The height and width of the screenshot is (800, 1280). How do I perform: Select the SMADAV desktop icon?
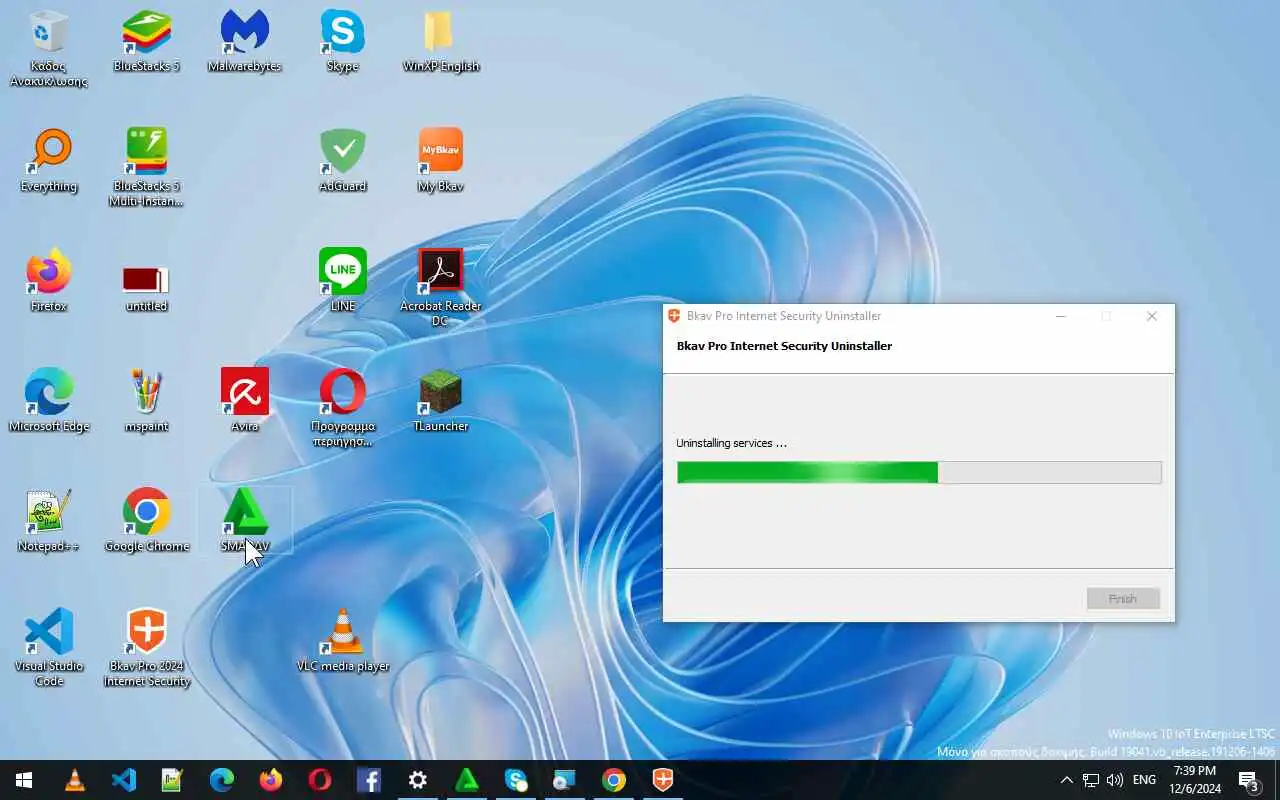coord(245,520)
